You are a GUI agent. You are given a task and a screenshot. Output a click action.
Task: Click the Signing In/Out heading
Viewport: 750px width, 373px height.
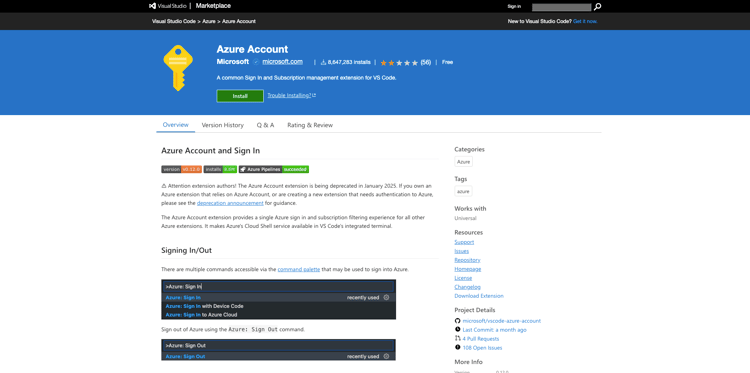click(187, 251)
